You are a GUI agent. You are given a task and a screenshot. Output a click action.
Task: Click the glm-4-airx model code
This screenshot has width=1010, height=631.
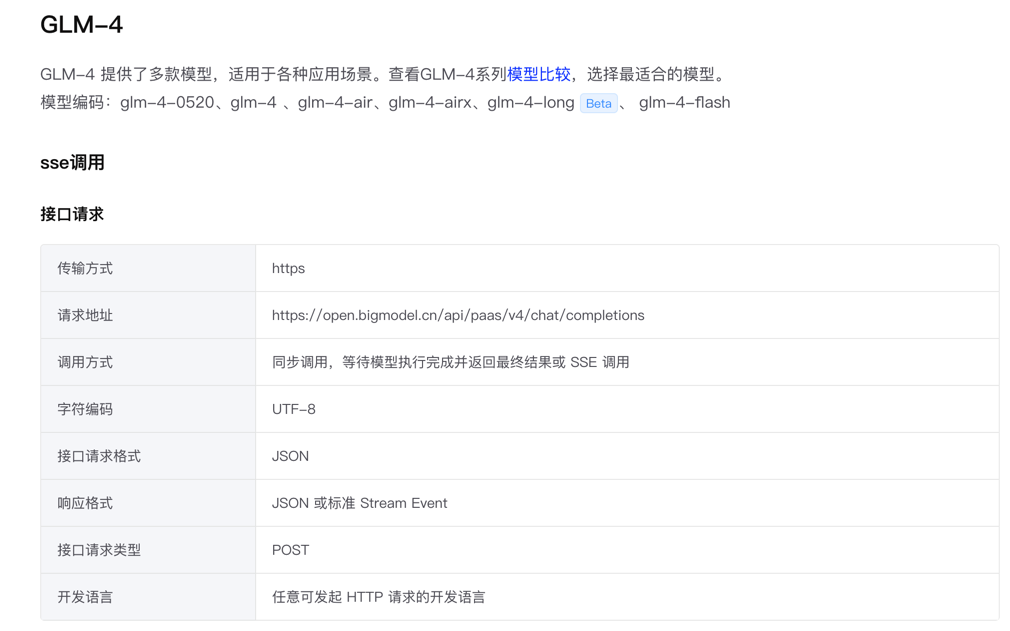tap(430, 103)
